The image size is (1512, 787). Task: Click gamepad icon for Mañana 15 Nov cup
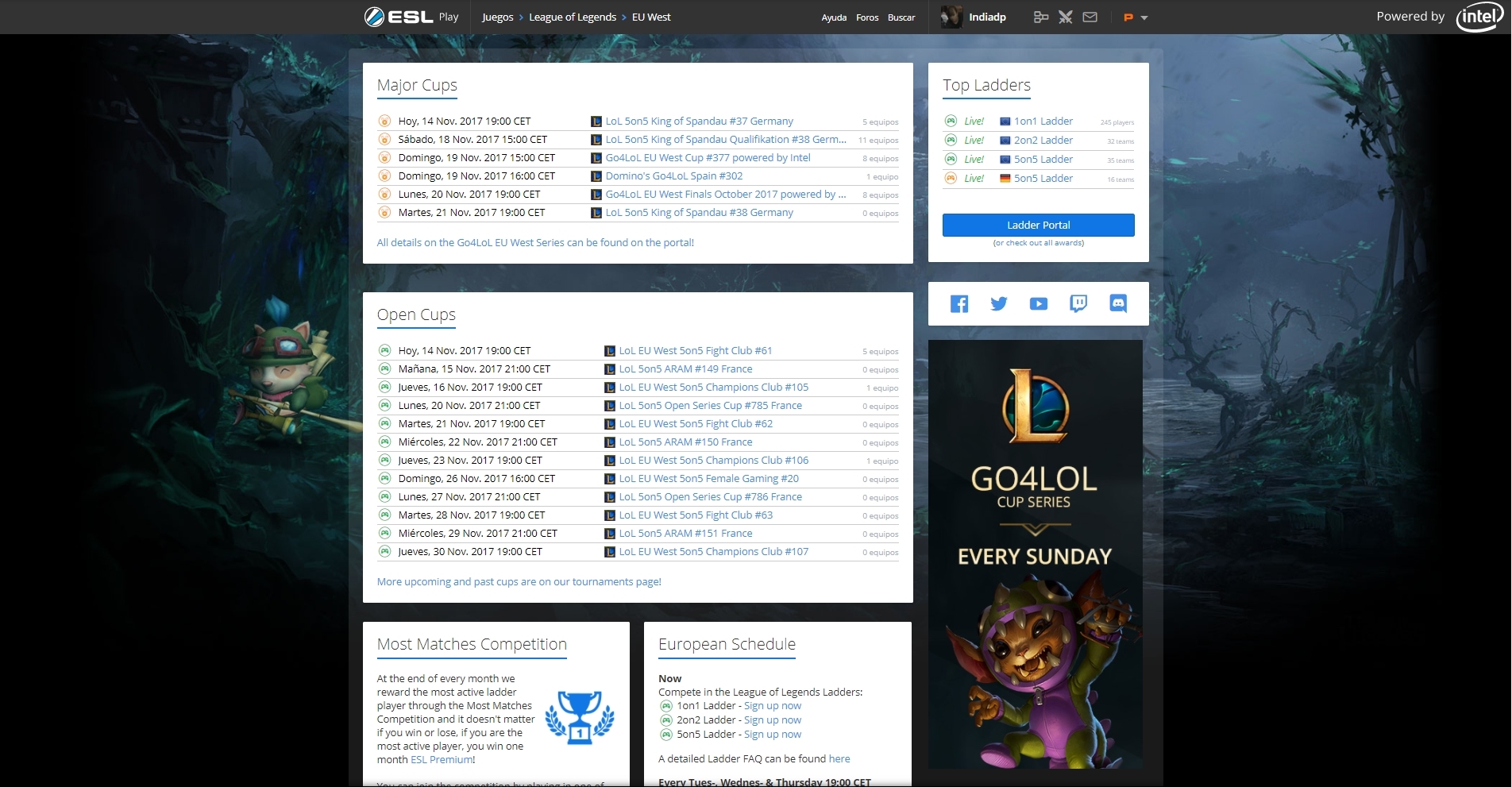384,369
